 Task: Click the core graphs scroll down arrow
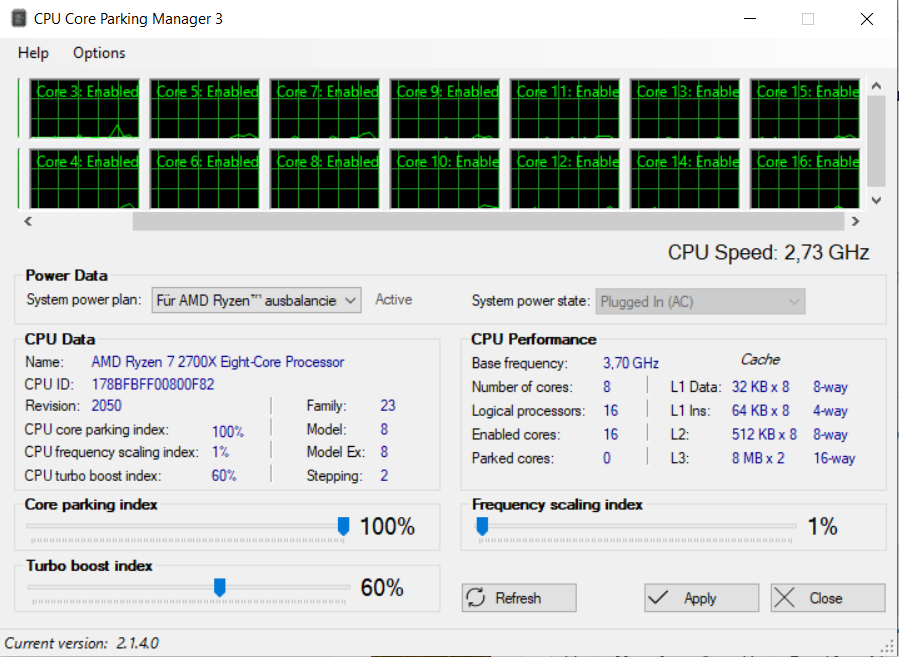(x=876, y=200)
